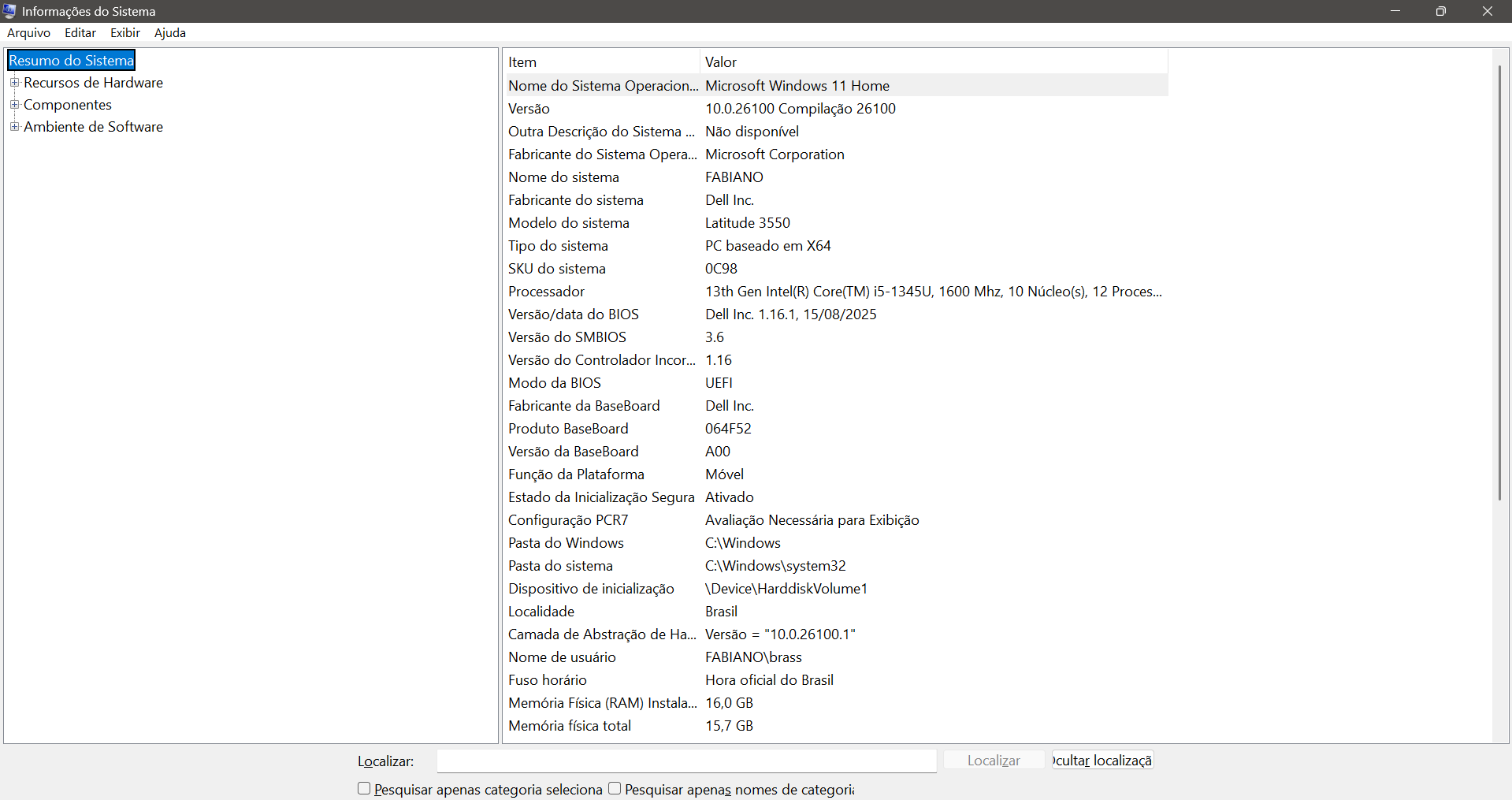
Task: Expand the Recursos de Hardware node
Action: tap(14, 83)
